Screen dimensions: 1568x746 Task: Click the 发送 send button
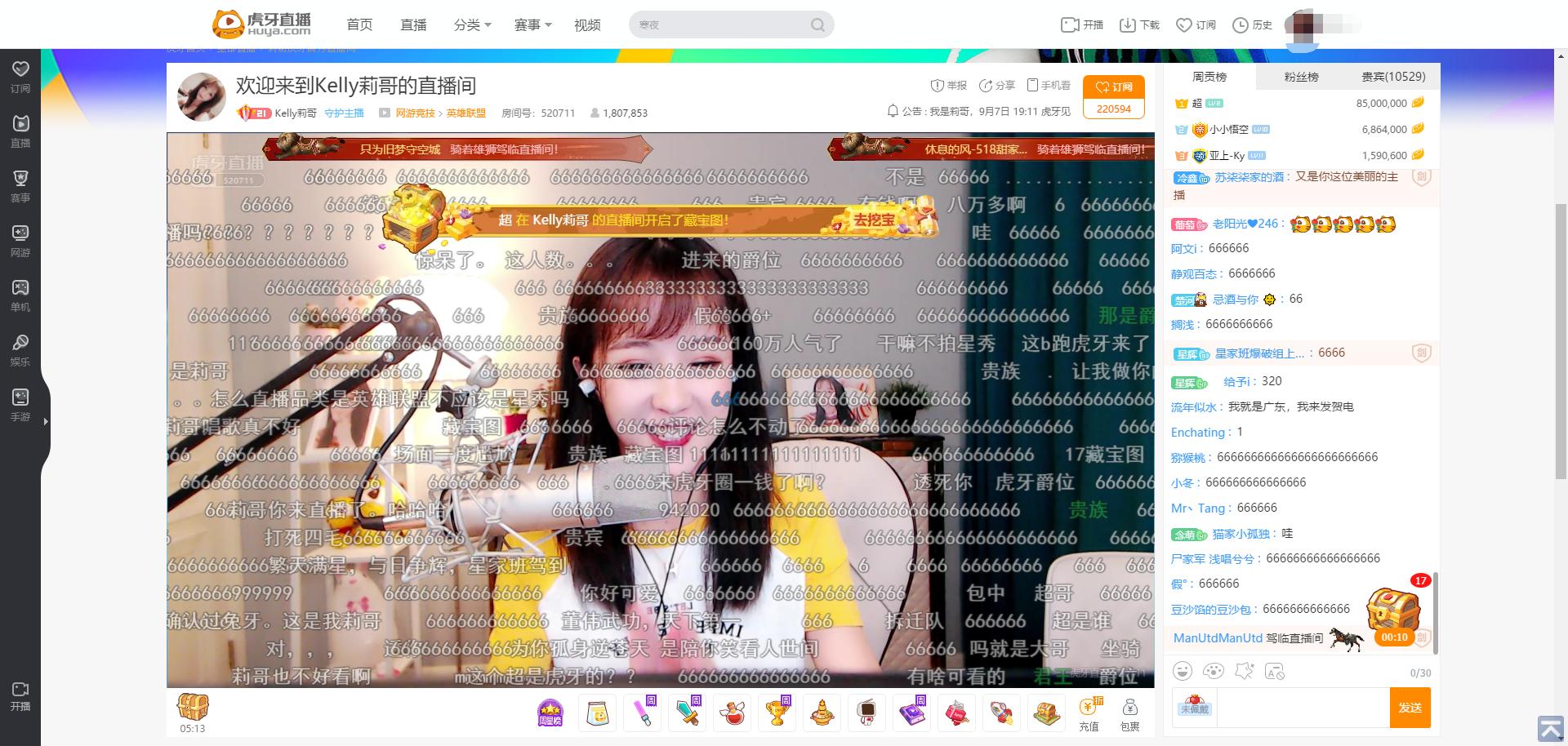1410,708
